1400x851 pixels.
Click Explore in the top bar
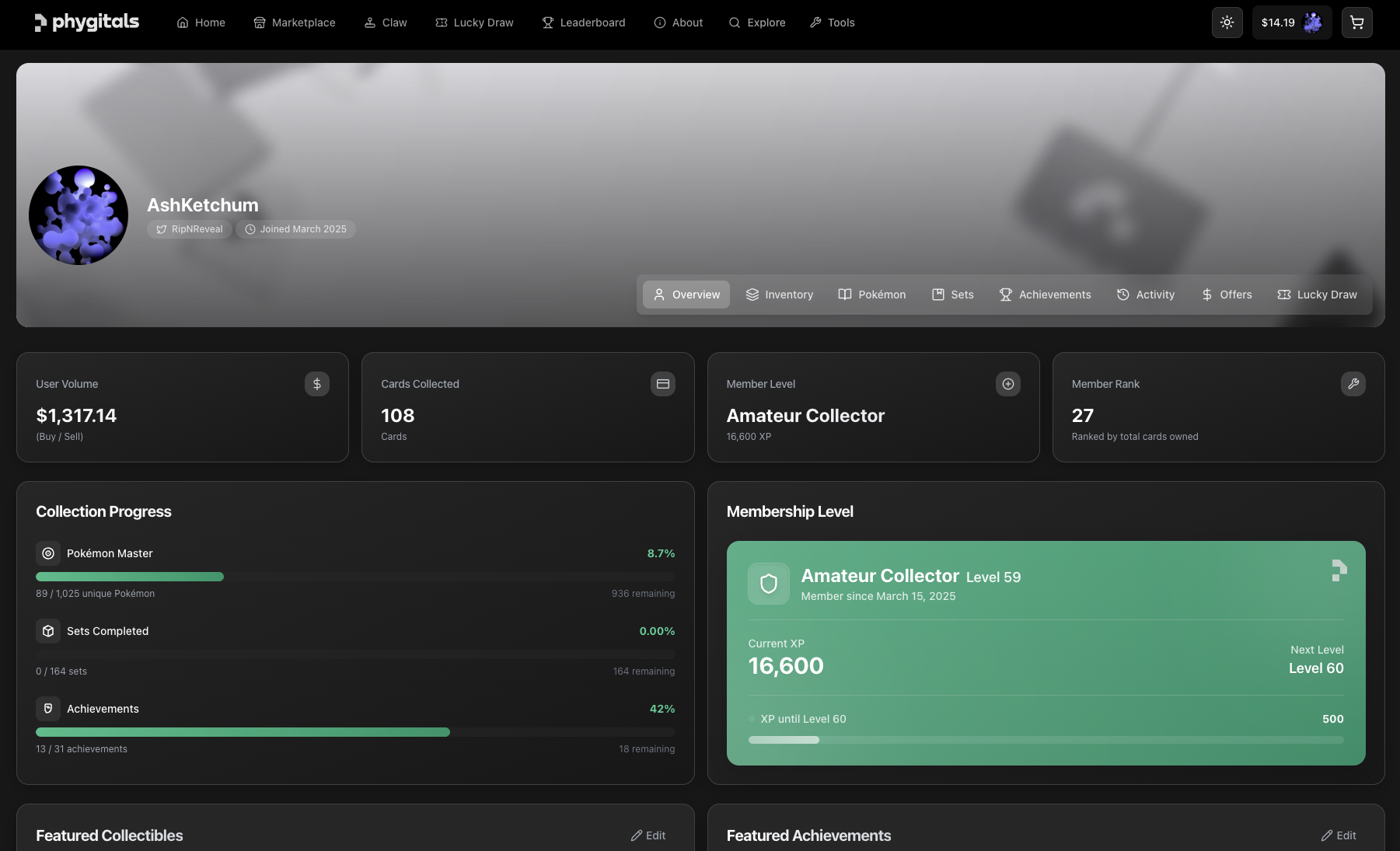[x=757, y=23]
